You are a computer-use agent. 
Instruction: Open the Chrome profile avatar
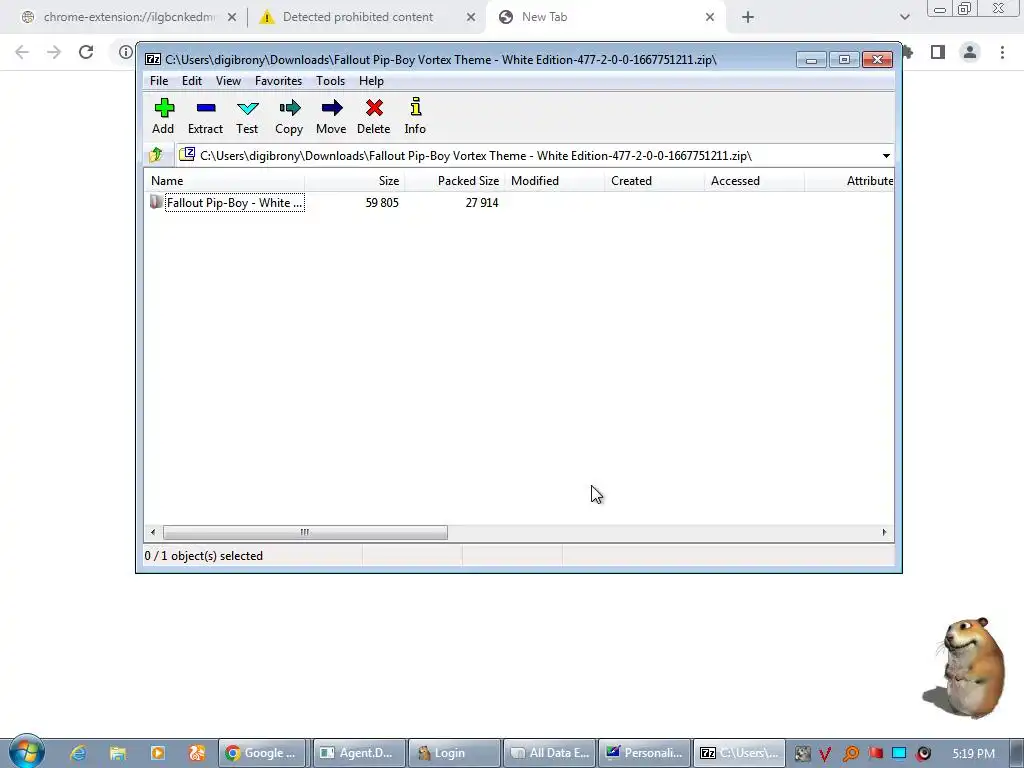970,52
